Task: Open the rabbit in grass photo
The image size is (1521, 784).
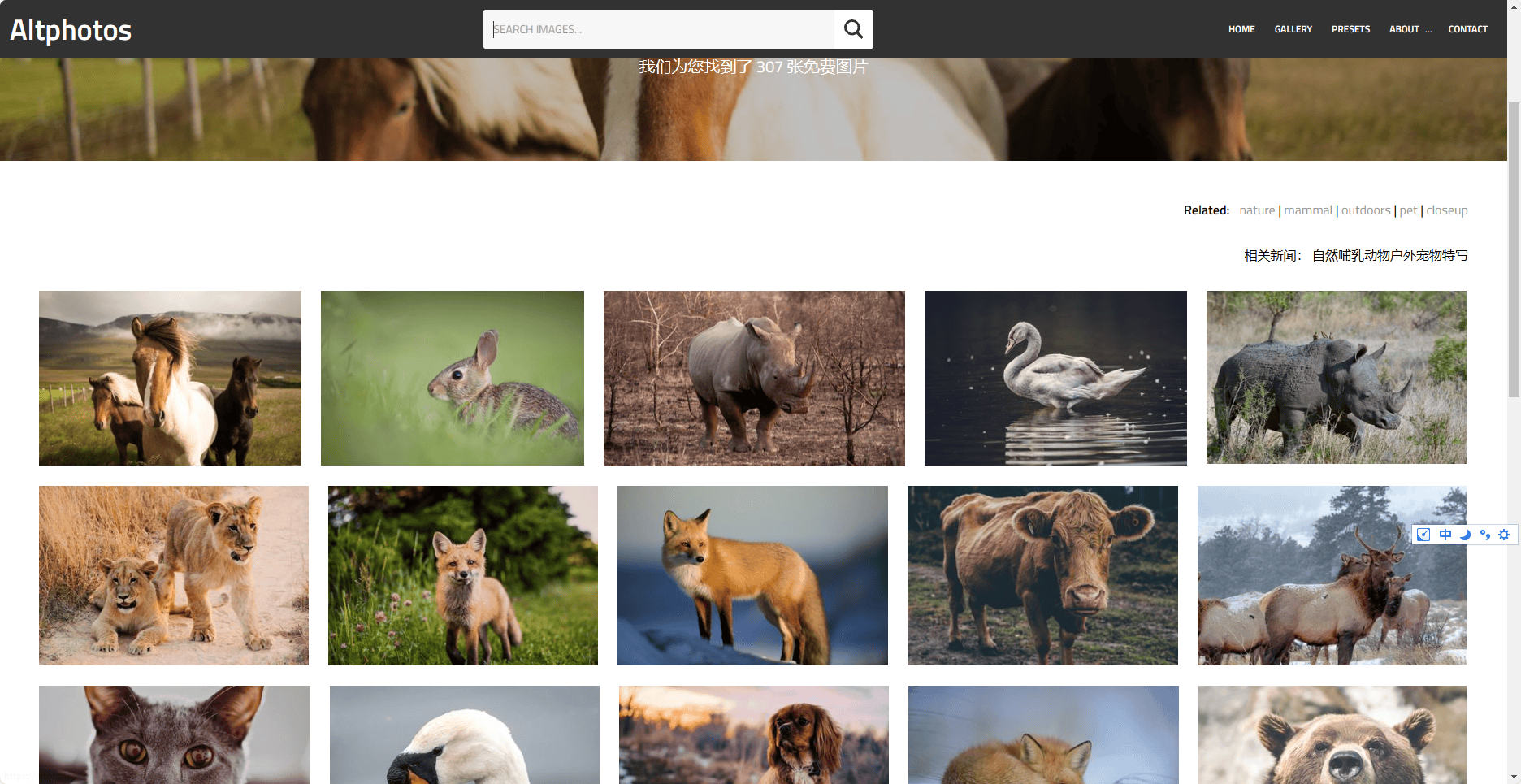Action: tap(452, 378)
